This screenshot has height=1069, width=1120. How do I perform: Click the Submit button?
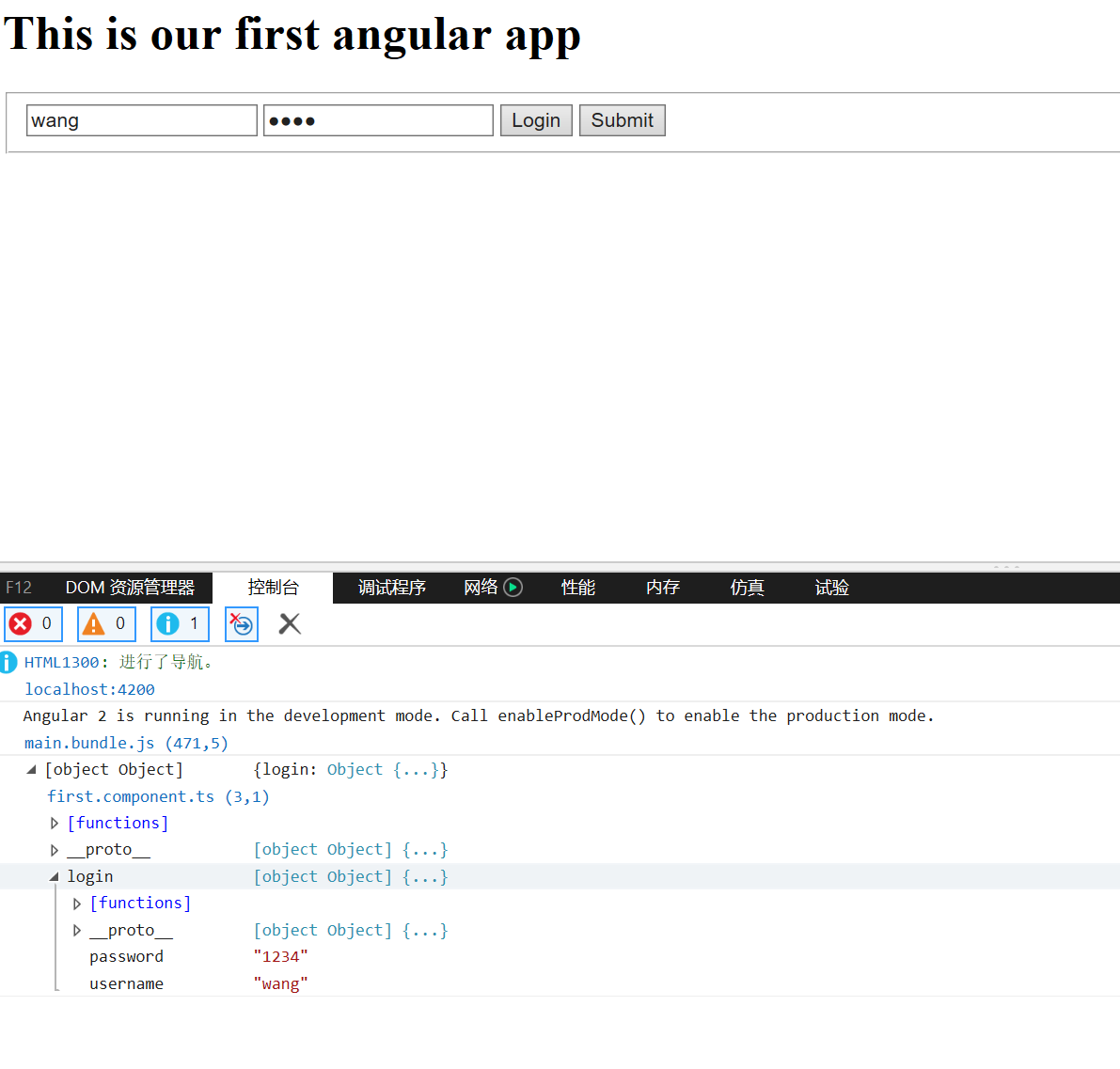click(623, 120)
